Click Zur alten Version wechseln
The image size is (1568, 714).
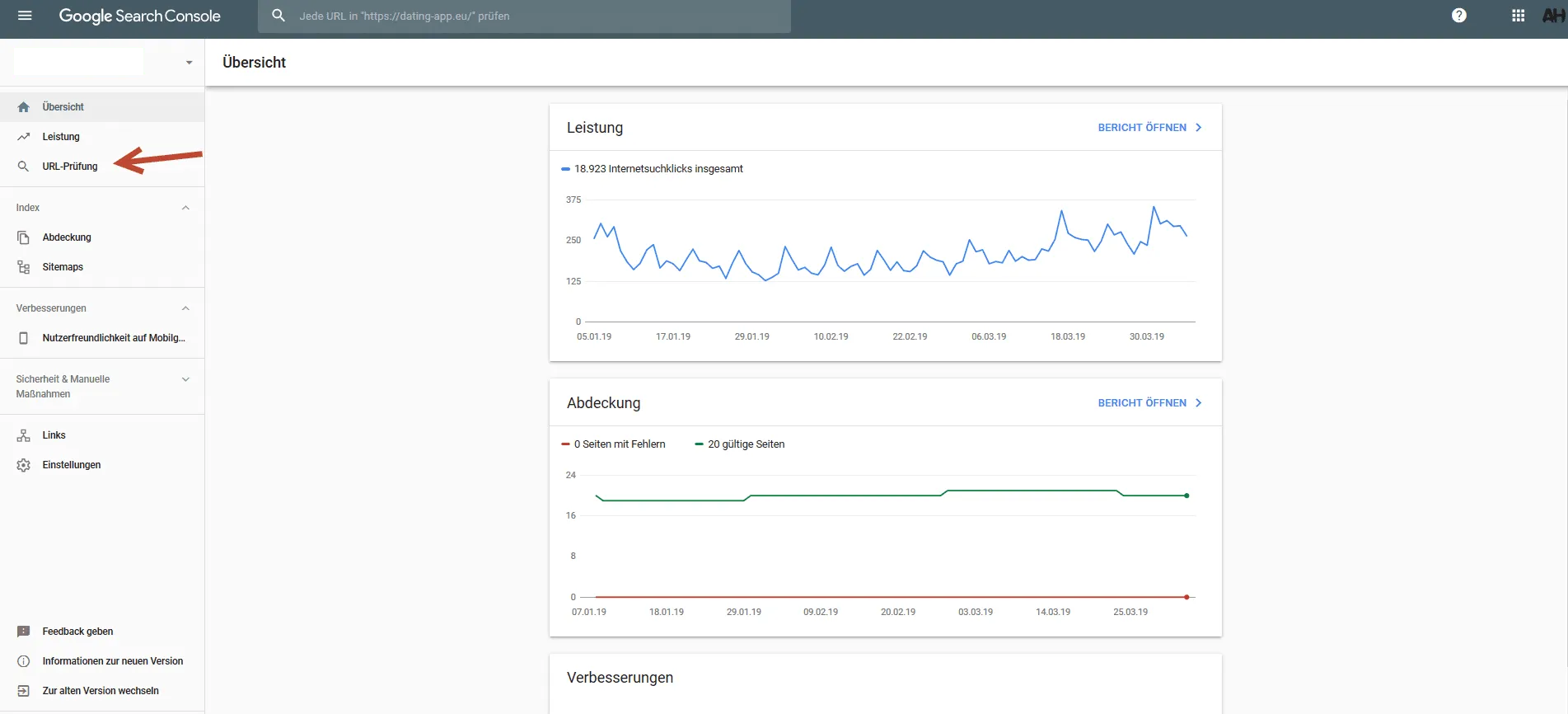pyautogui.click(x=101, y=691)
